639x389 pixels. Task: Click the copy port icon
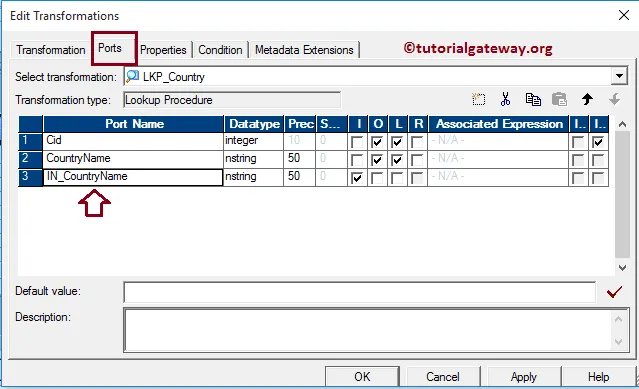click(x=533, y=99)
